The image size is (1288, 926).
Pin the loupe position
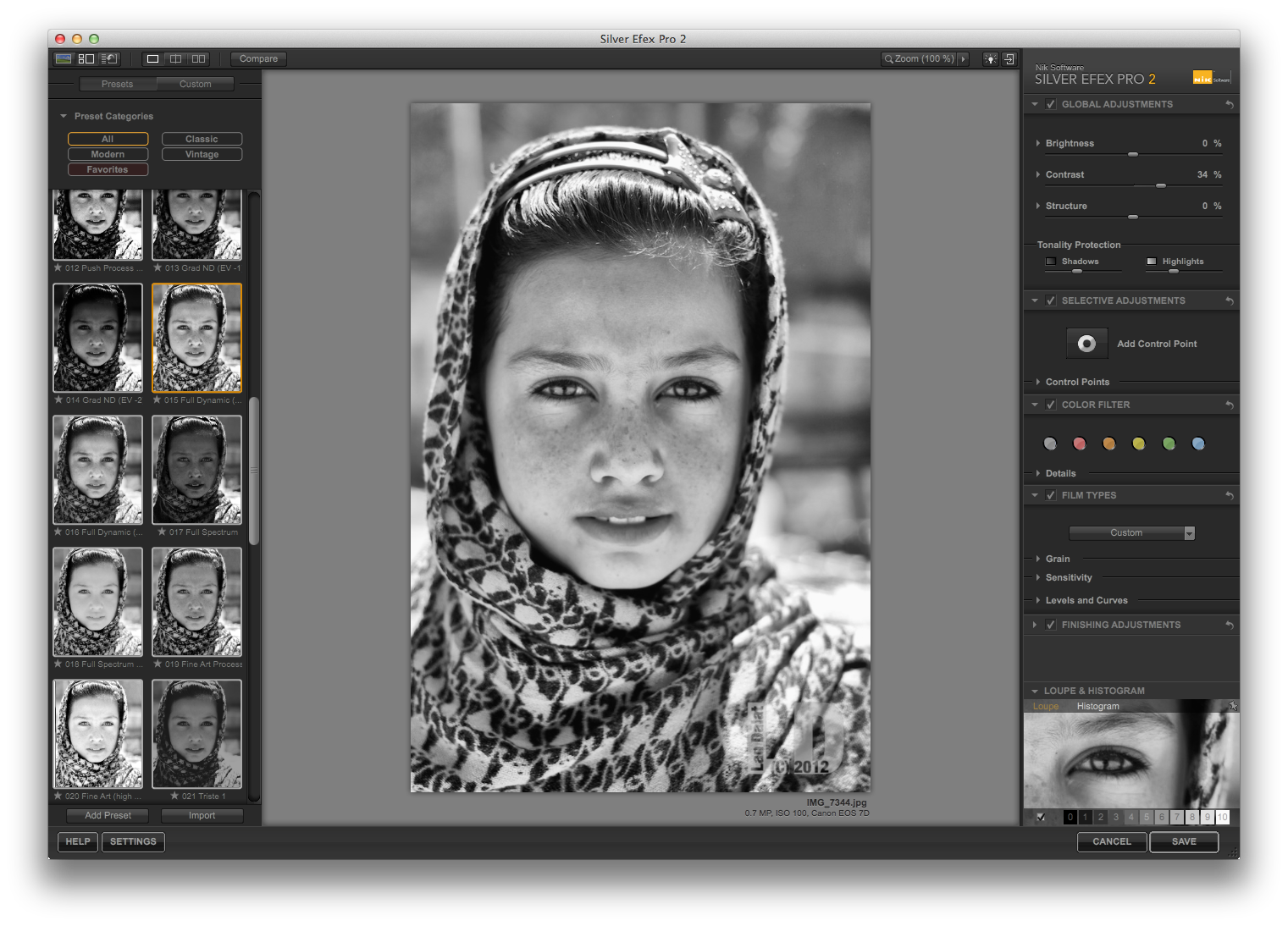click(1233, 706)
